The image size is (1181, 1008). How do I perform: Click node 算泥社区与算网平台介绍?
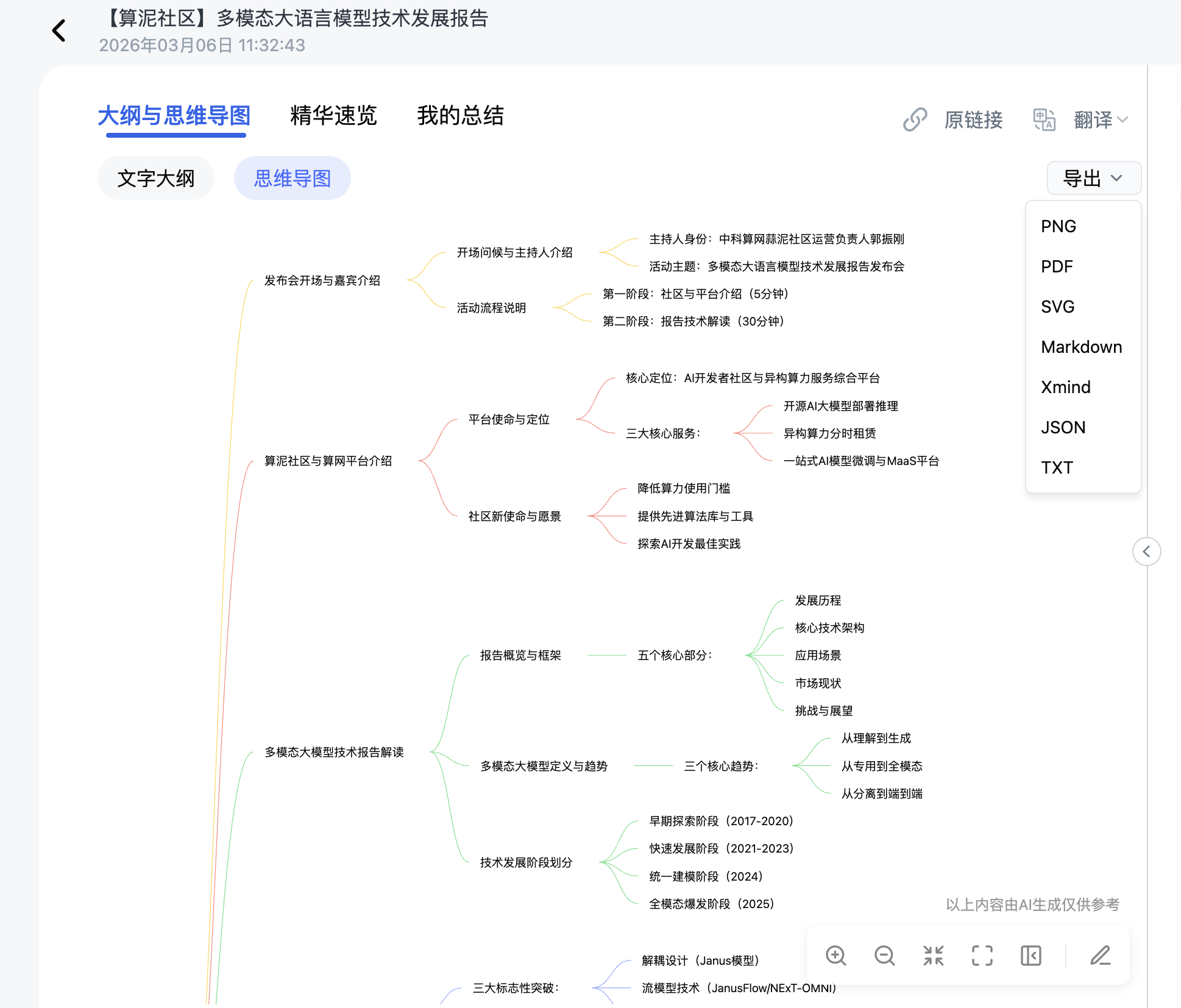[328, 461]
